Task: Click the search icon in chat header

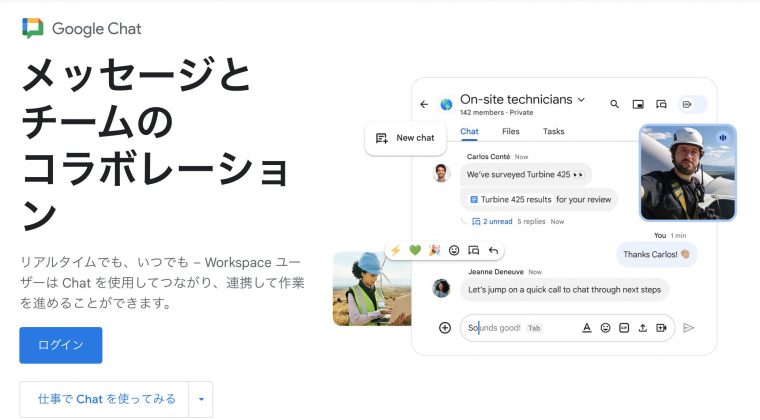Action: coord(613,103)
